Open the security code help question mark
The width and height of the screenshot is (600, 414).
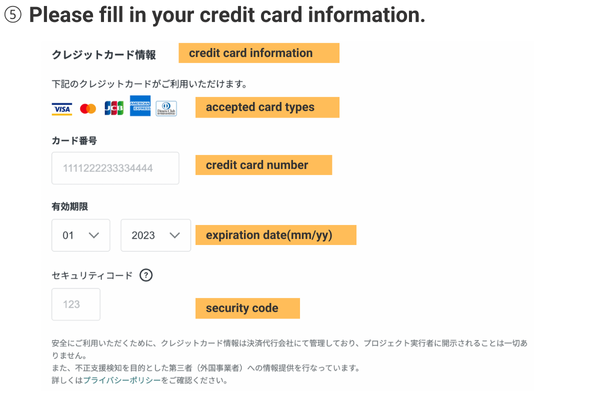pyautogui.click(x=146, y=275)
